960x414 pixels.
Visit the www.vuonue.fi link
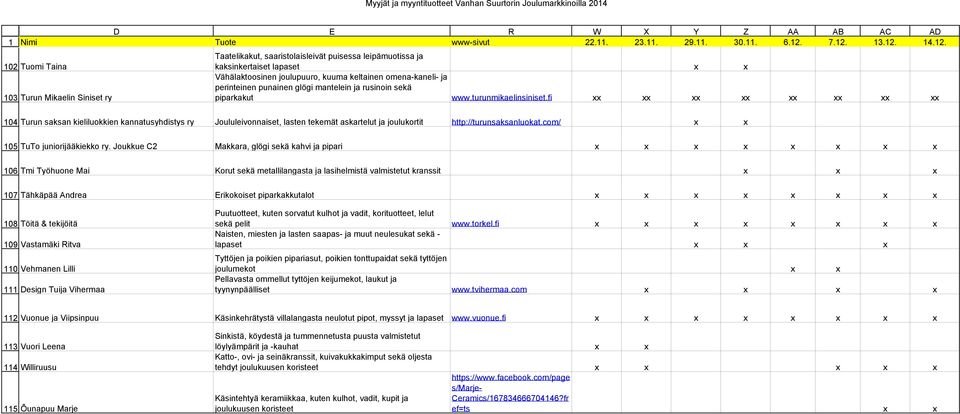[478, 318]
